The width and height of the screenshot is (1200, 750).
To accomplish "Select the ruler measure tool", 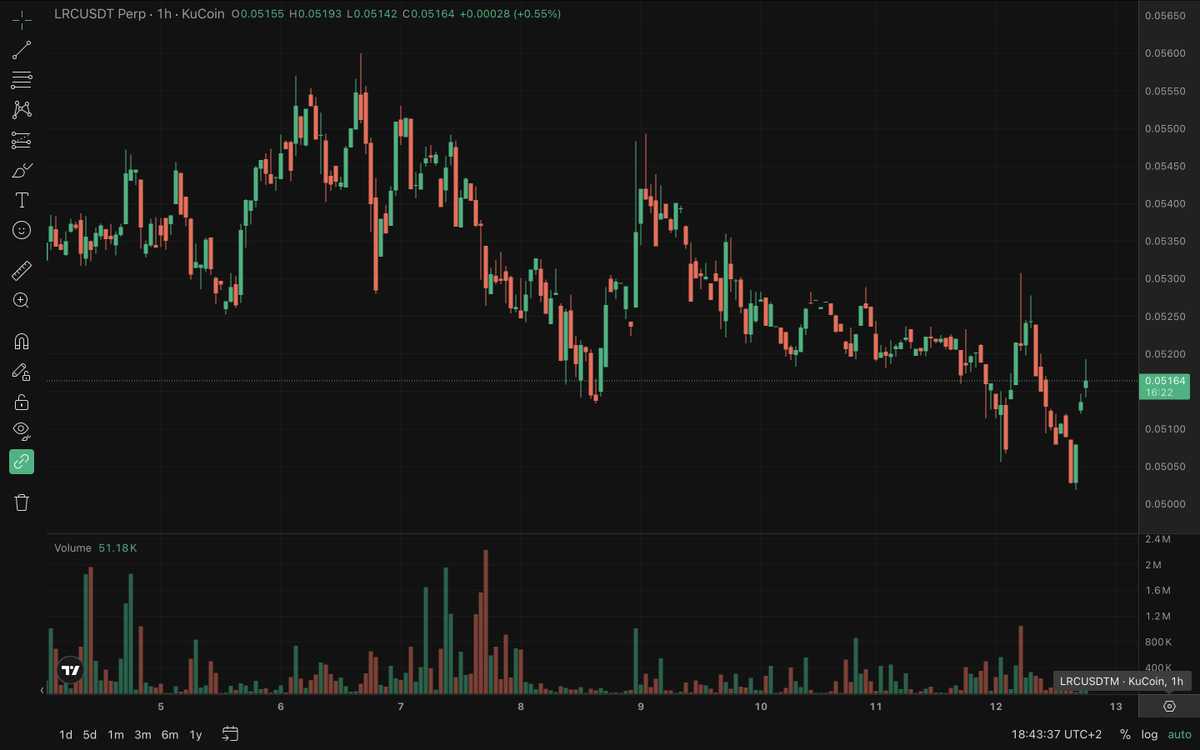I will pyautogui.click(x=21, y=270).
